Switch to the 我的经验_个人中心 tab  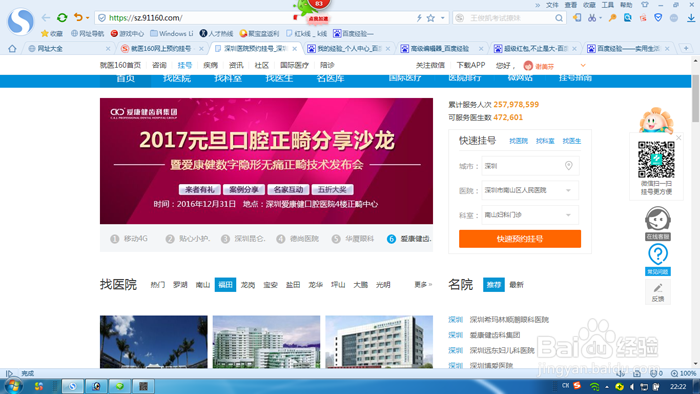[349, 49]
